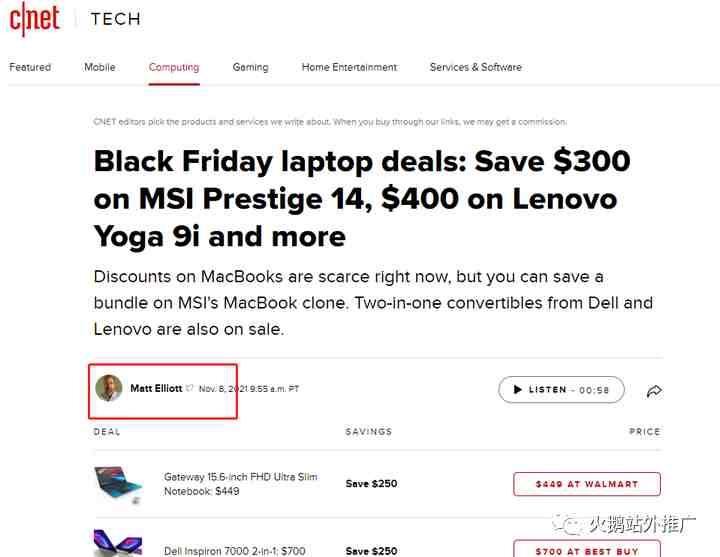Play the Listen audio button
720x557 pixels.
(x=561, y=389)
